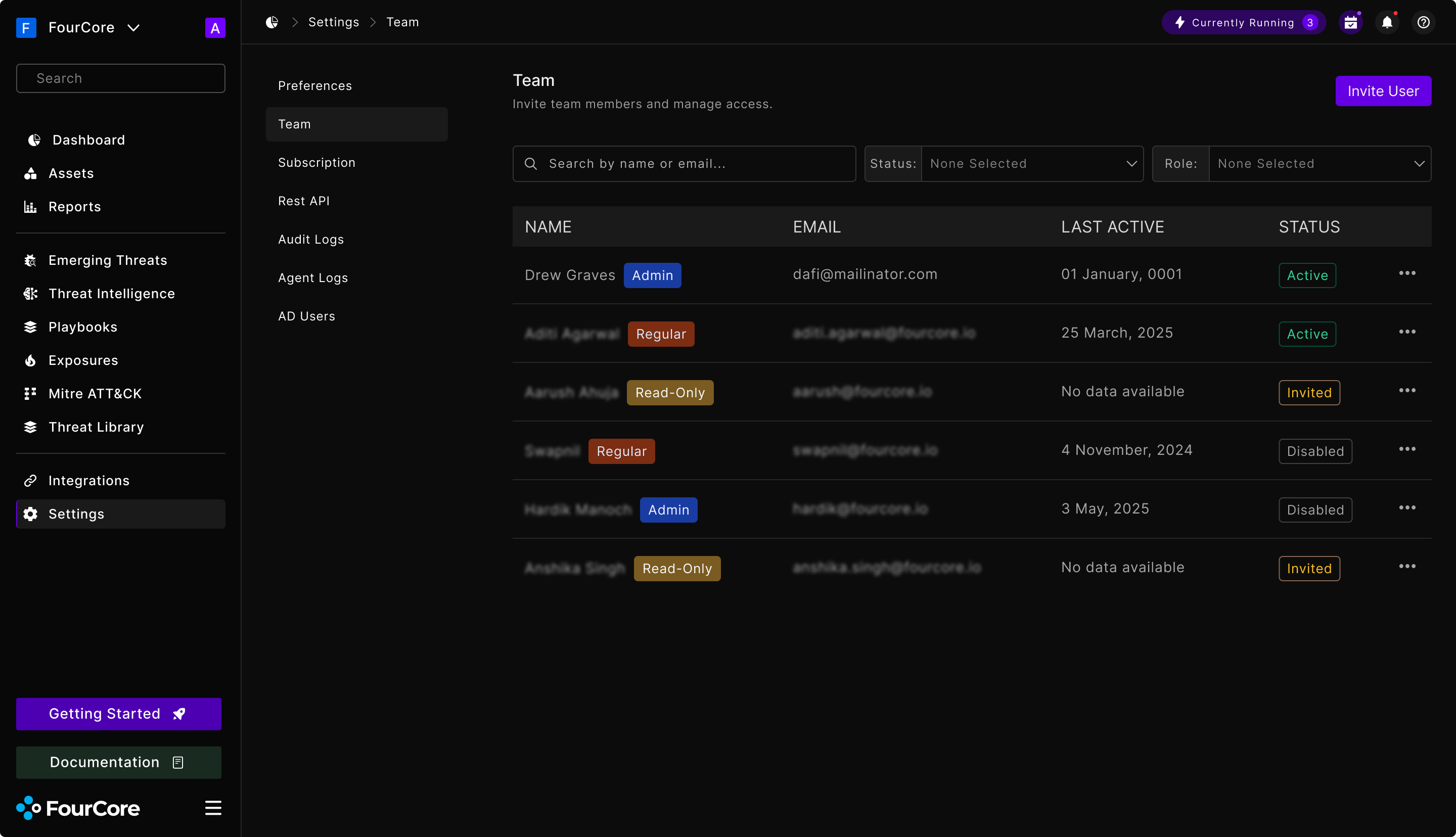Open the Audit Logs settings tab
Image resolution: width=1456 pixels, height=837 pixels.
[356, 239]
